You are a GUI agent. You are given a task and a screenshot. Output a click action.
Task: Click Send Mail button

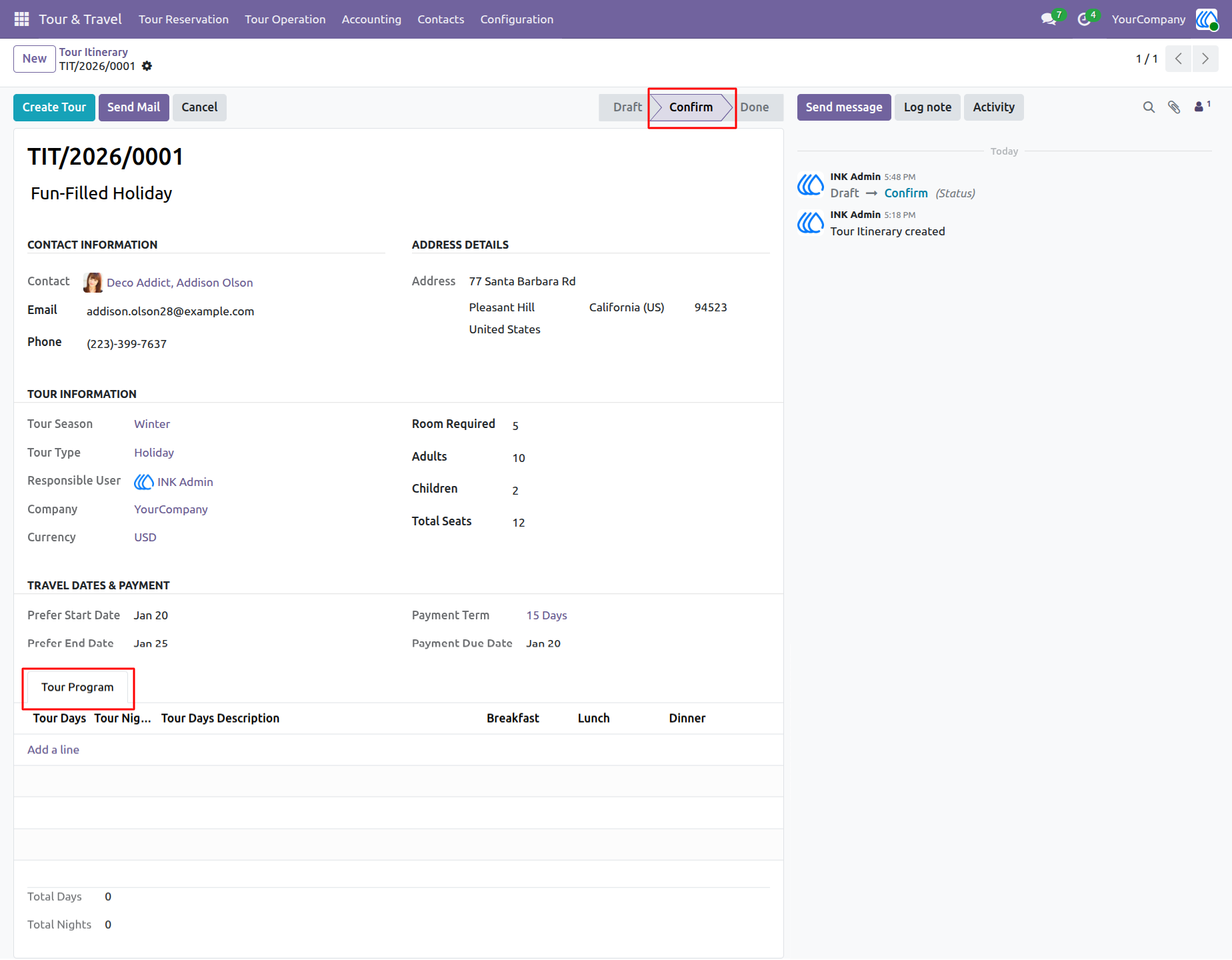point(133,107)
